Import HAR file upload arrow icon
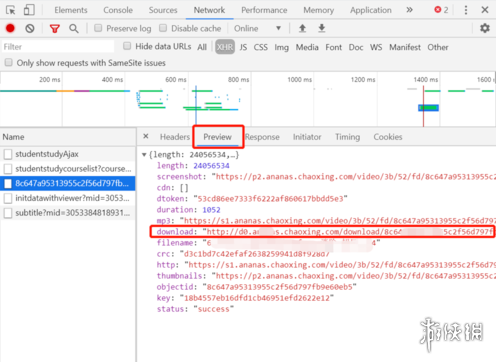Image resolution: width=498 pixels, height=362 pixels. (302, 28)
